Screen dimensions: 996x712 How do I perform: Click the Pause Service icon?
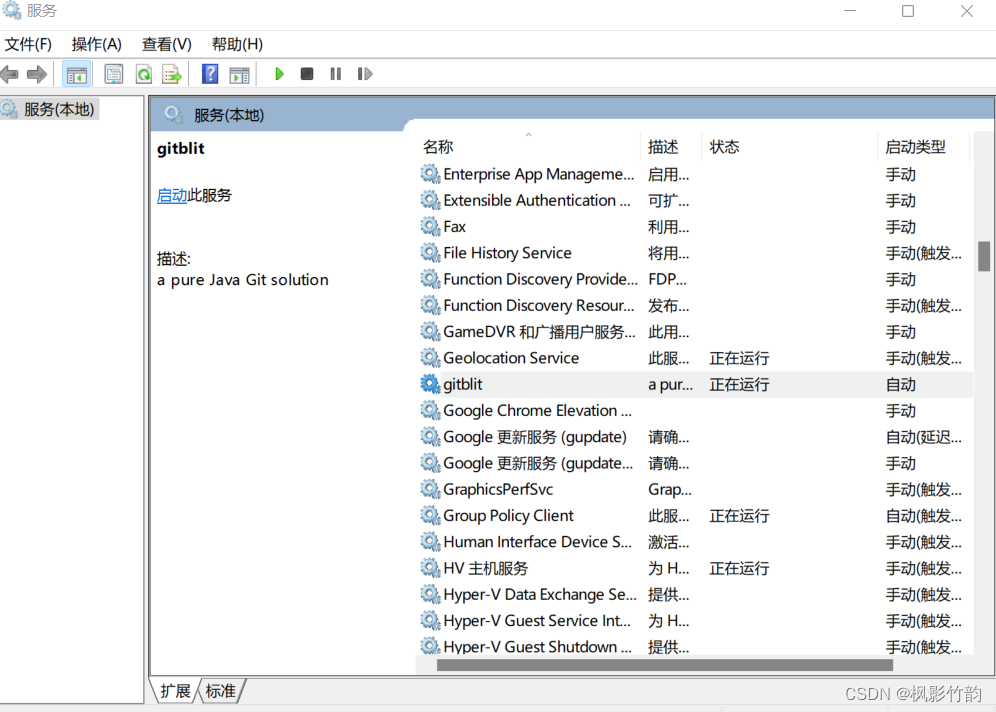point(335,73)
